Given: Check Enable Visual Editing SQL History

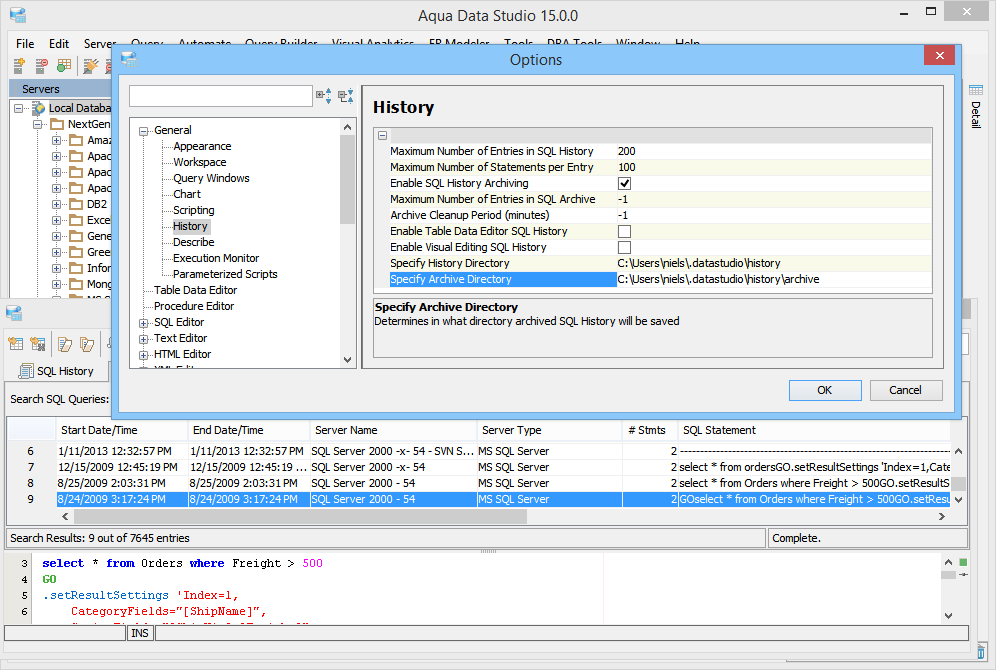Looking at the screenshot, I should point(624,247).
